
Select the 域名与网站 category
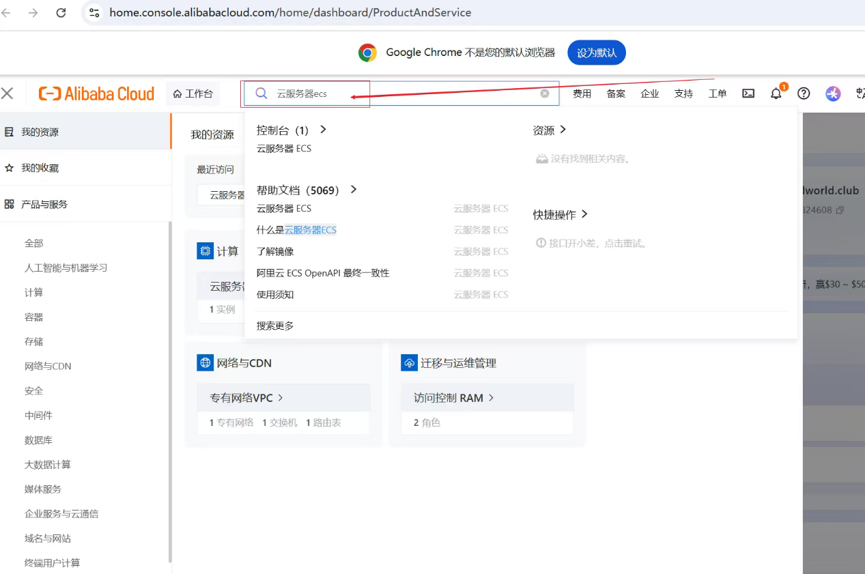[47, 538]
